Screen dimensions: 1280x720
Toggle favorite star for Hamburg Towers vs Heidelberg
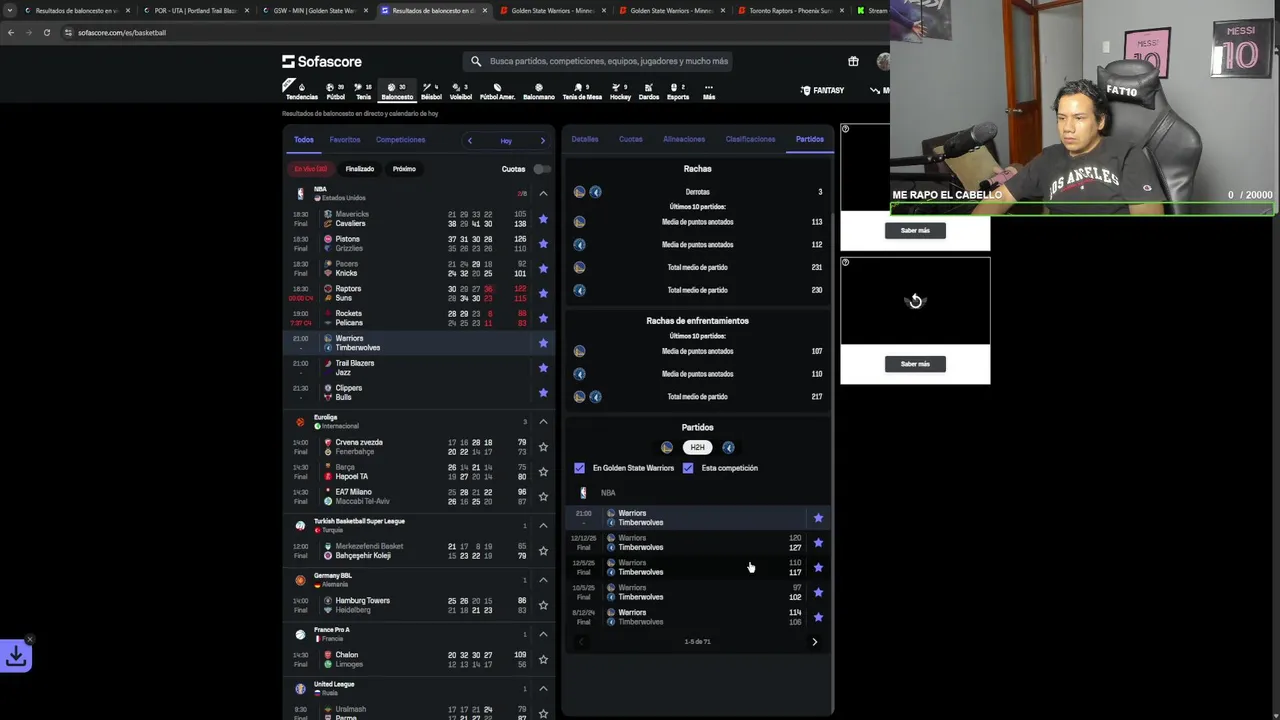543,605
